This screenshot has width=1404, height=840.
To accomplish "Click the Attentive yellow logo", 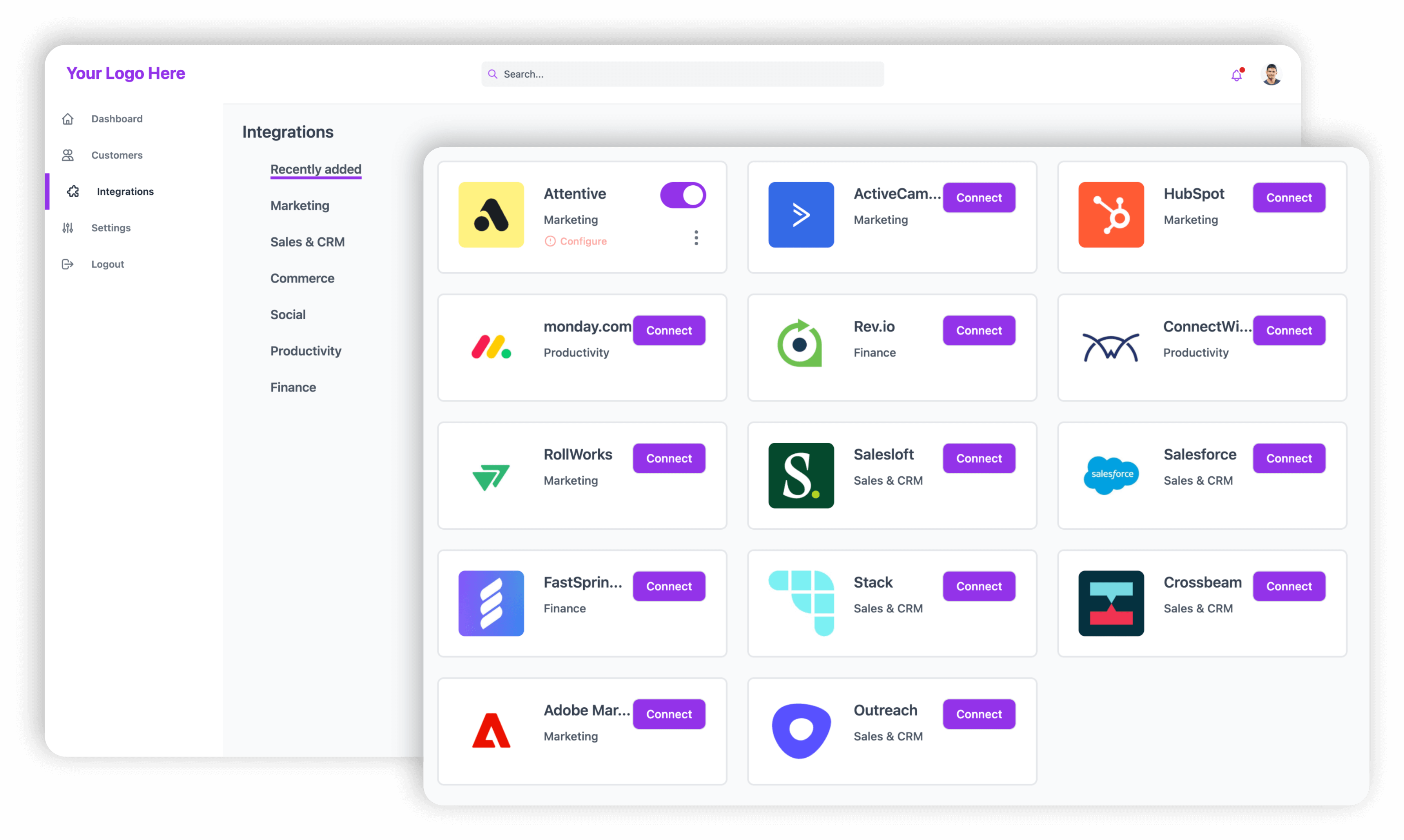I will pos(491,215).
